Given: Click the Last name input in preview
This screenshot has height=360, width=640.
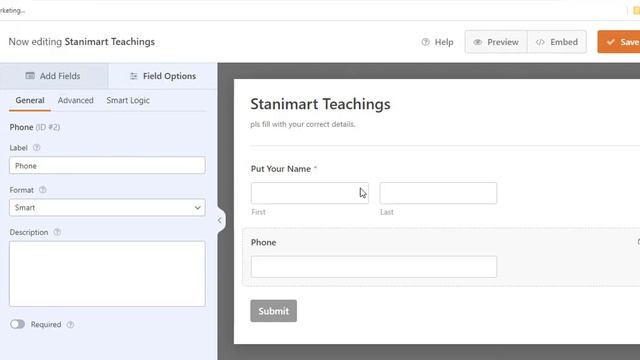Looking at the screenshot, I should [438, 193].
